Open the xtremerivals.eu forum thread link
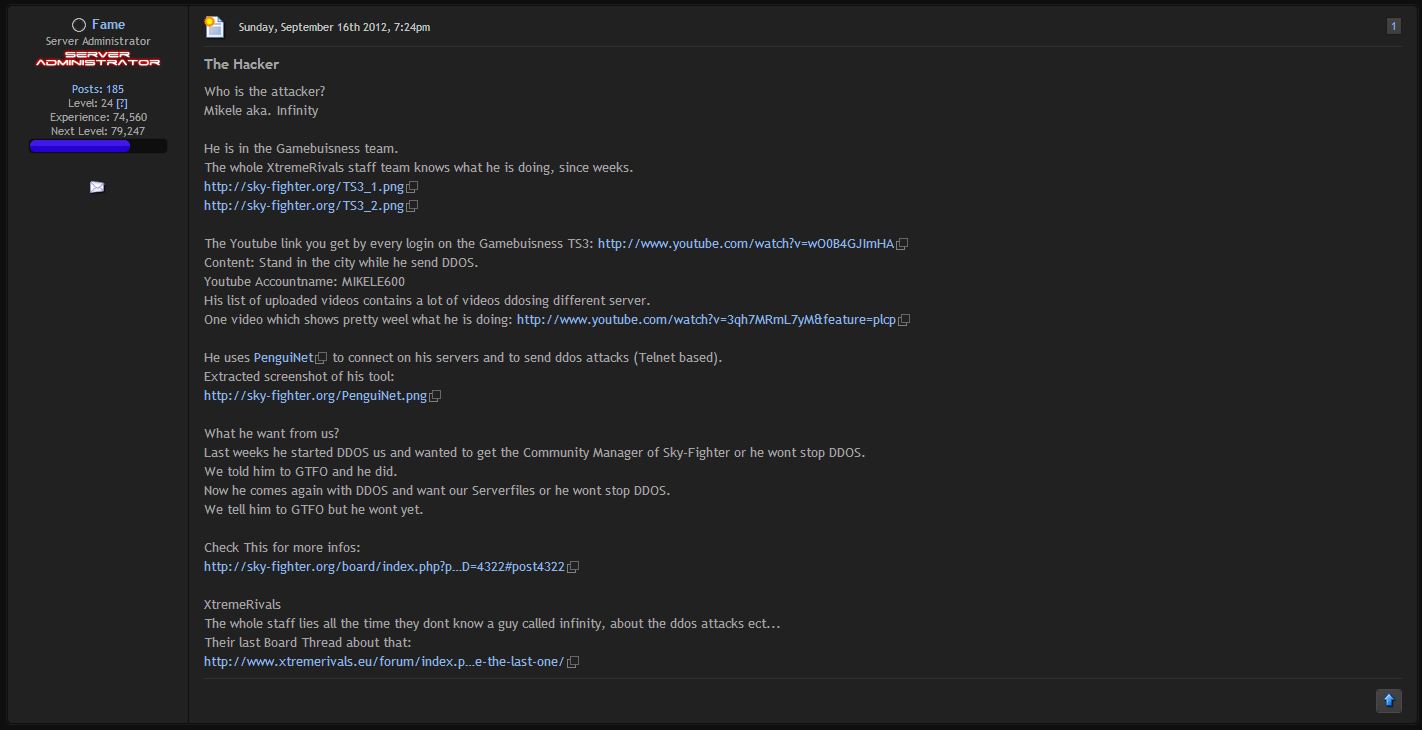Viewport: 1422px width, 730px height. [x=384, y=662]
